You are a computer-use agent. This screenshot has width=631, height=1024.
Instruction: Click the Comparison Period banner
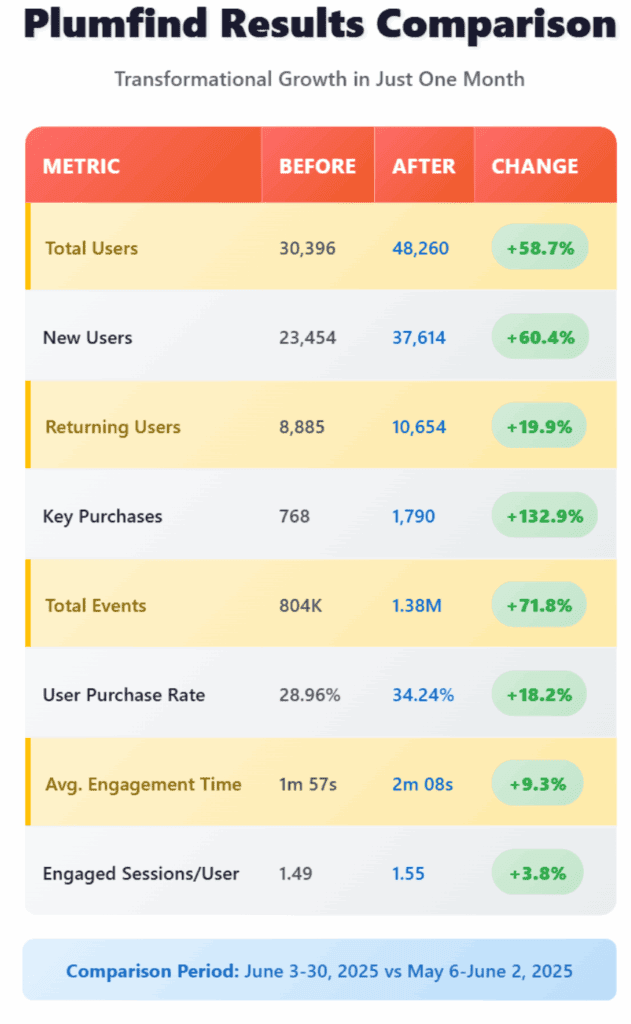coord(319,970)
